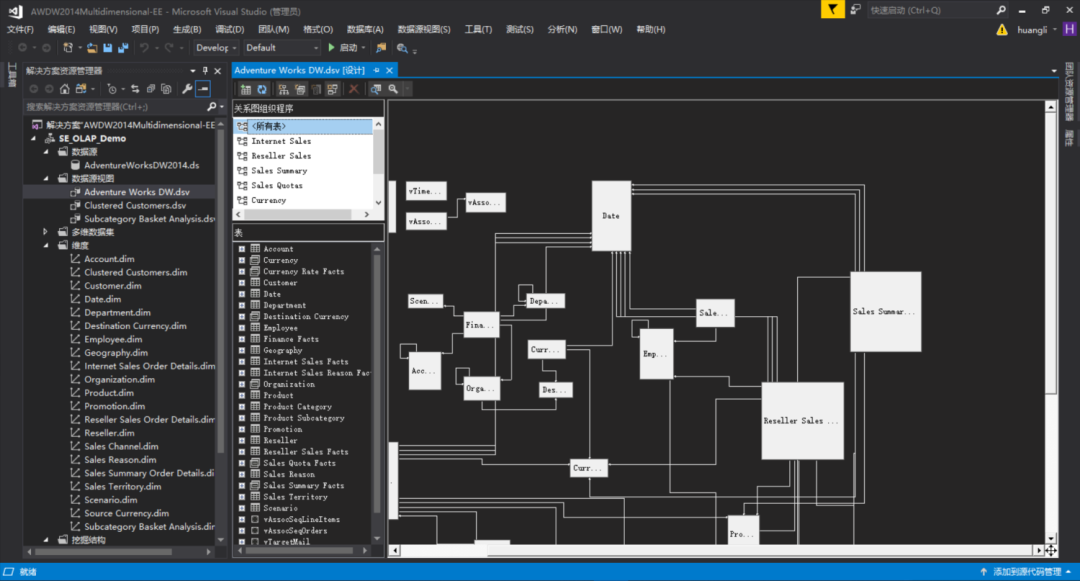Open the Start button dropdown arrow
The image size is (1080, 581).
(x=363, y=48)
